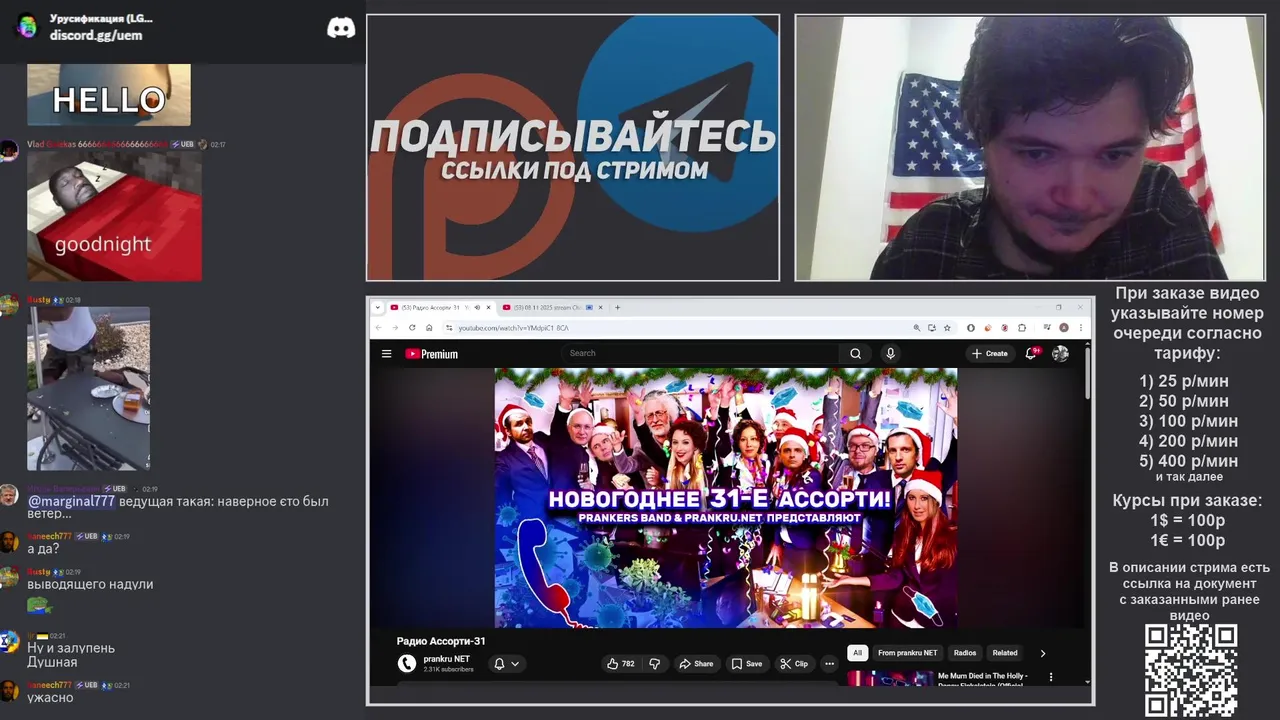Open the Me Mum Died video thumbnail
Viewport: 1280px width, 720px height.
click(x=890, y=678)
